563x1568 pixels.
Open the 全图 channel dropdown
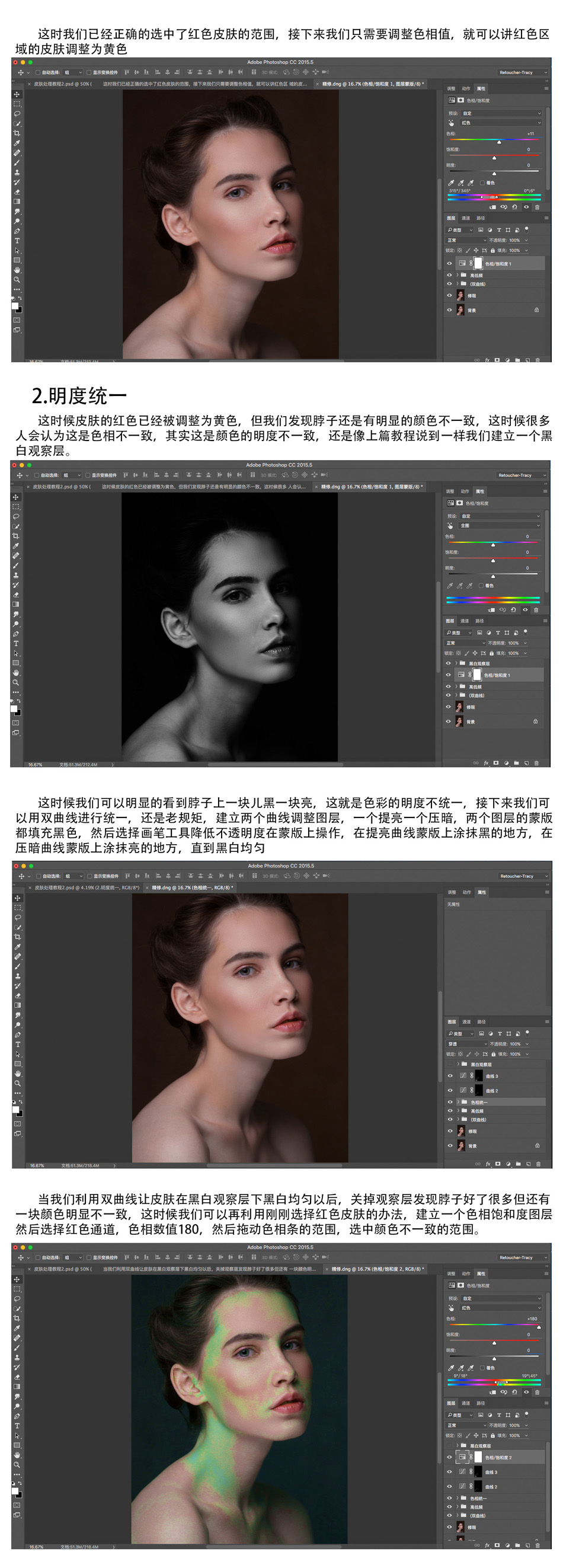499,525
